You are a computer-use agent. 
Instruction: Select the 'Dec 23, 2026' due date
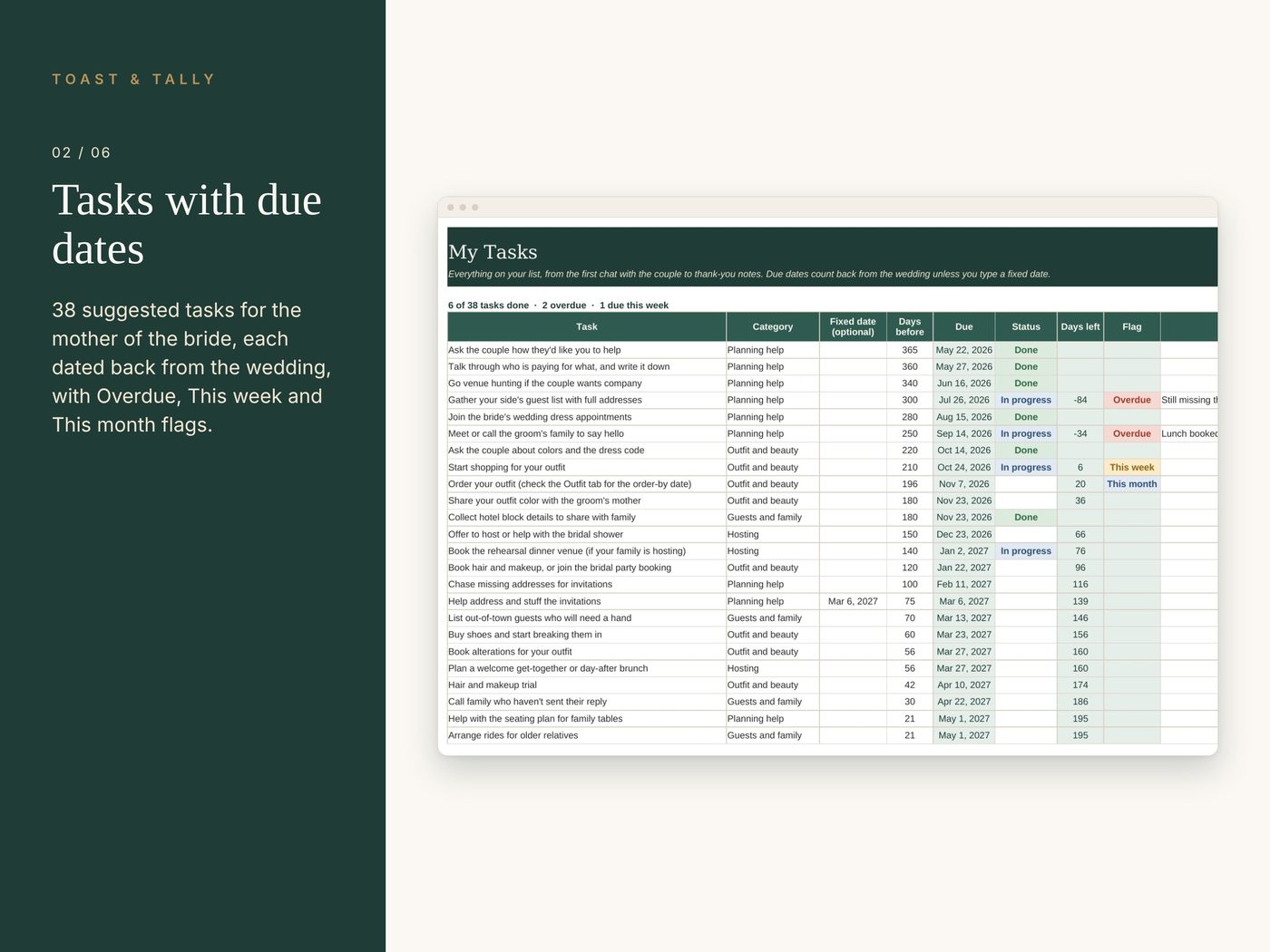tap(964, 535)
